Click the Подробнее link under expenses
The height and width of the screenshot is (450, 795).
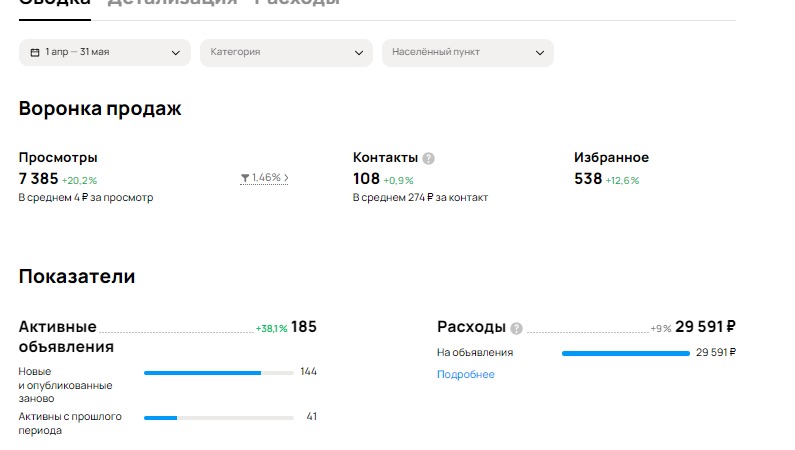tap(465, 375)
